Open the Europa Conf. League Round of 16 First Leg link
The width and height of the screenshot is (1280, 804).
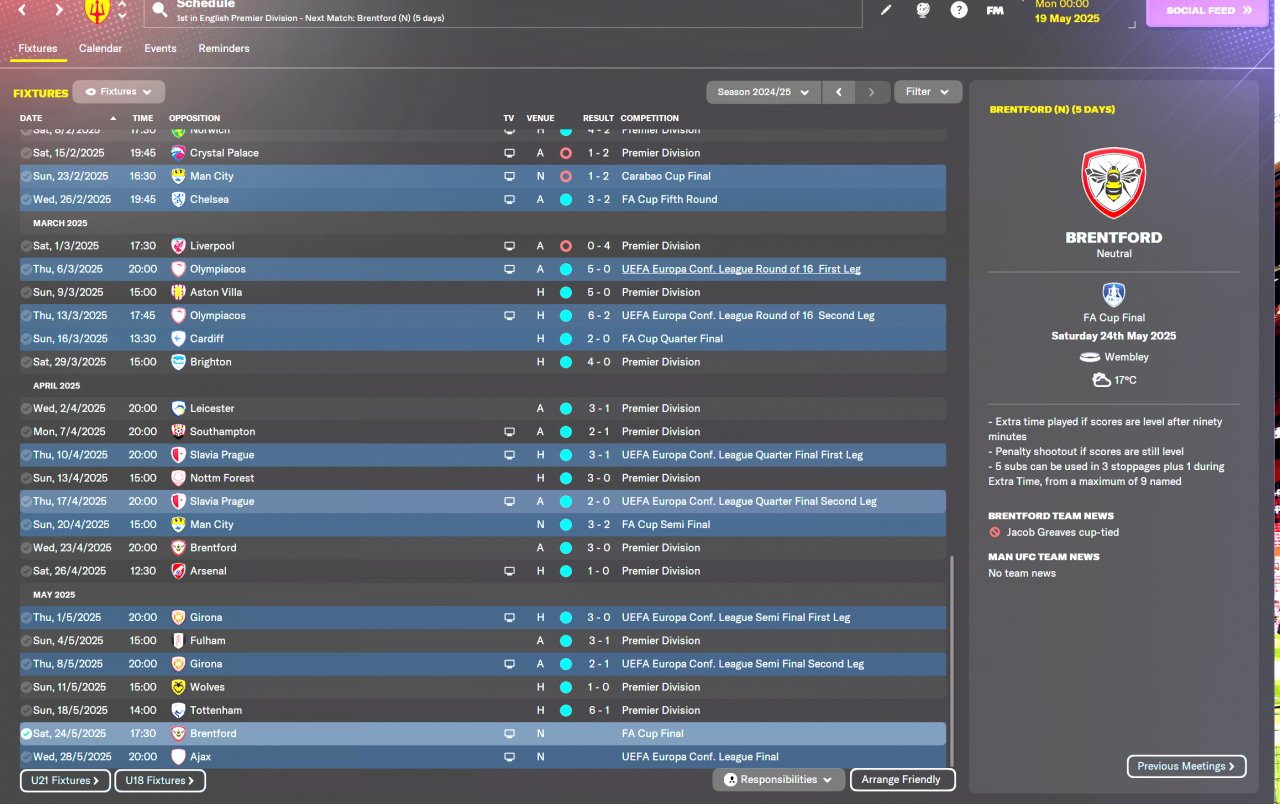(x=741, y=269)
